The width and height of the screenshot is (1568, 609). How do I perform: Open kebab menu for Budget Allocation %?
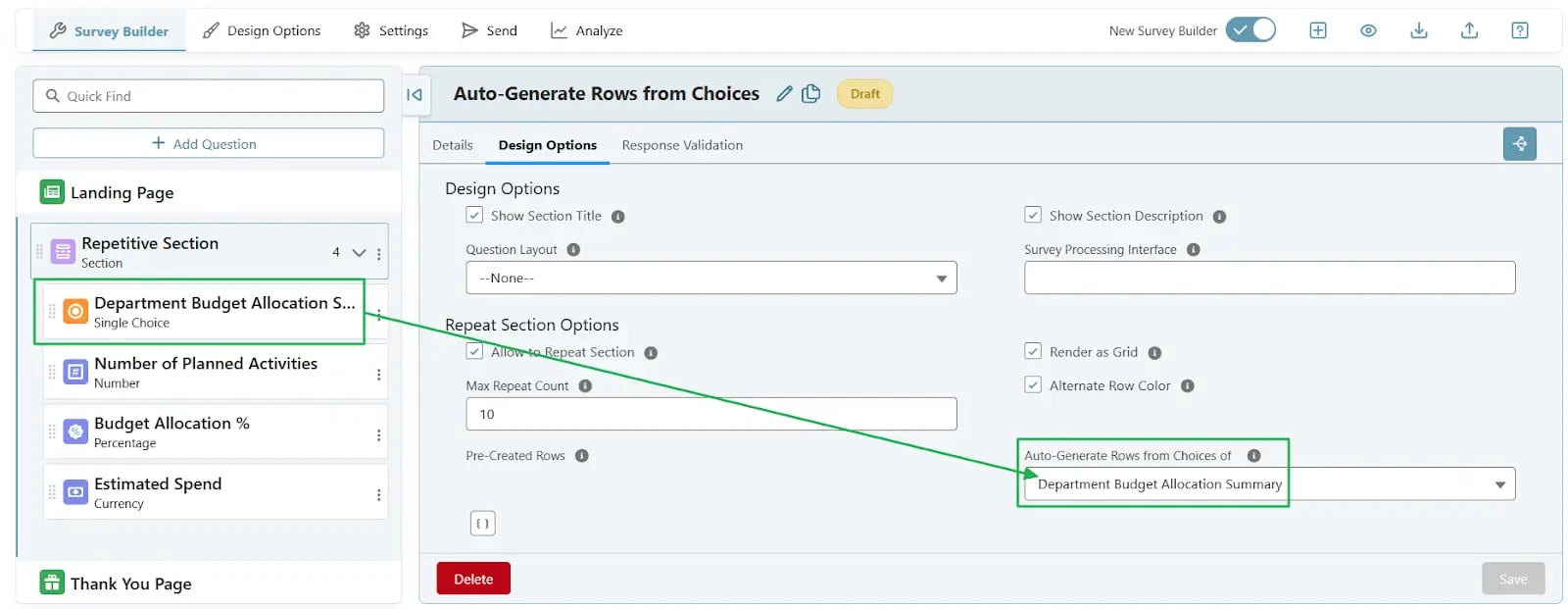(379, 435)
